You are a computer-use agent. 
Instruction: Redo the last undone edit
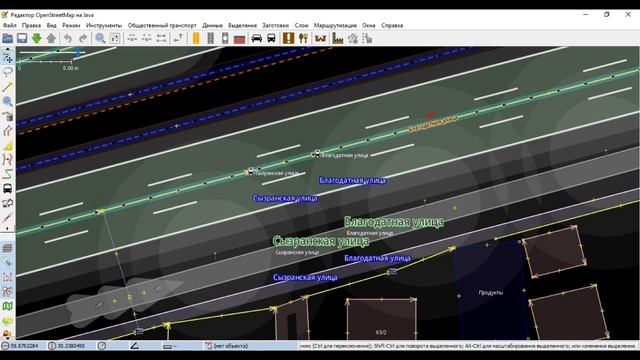tap(83, 38)
